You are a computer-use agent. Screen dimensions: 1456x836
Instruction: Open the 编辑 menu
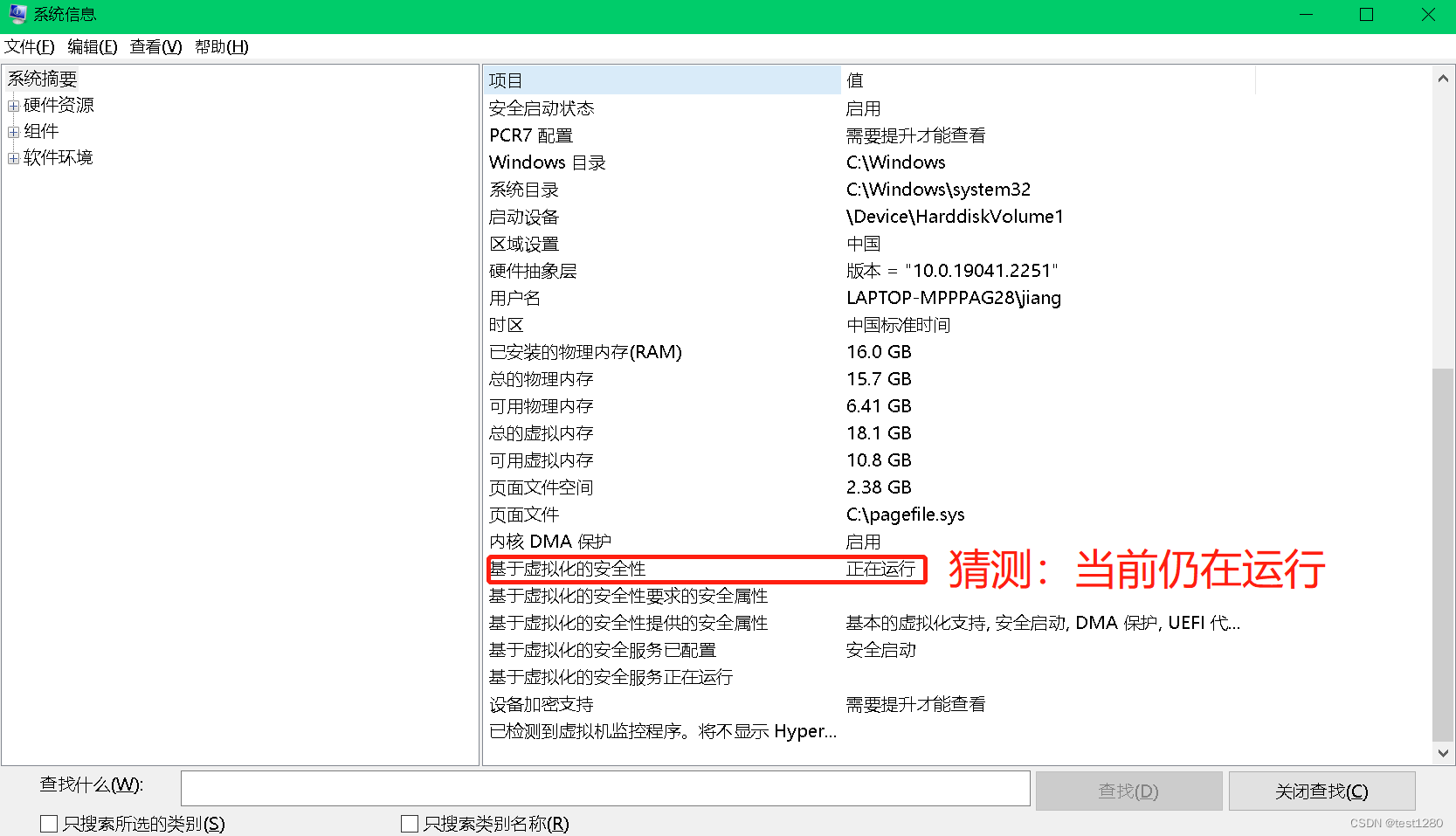(x=92, y=46)
